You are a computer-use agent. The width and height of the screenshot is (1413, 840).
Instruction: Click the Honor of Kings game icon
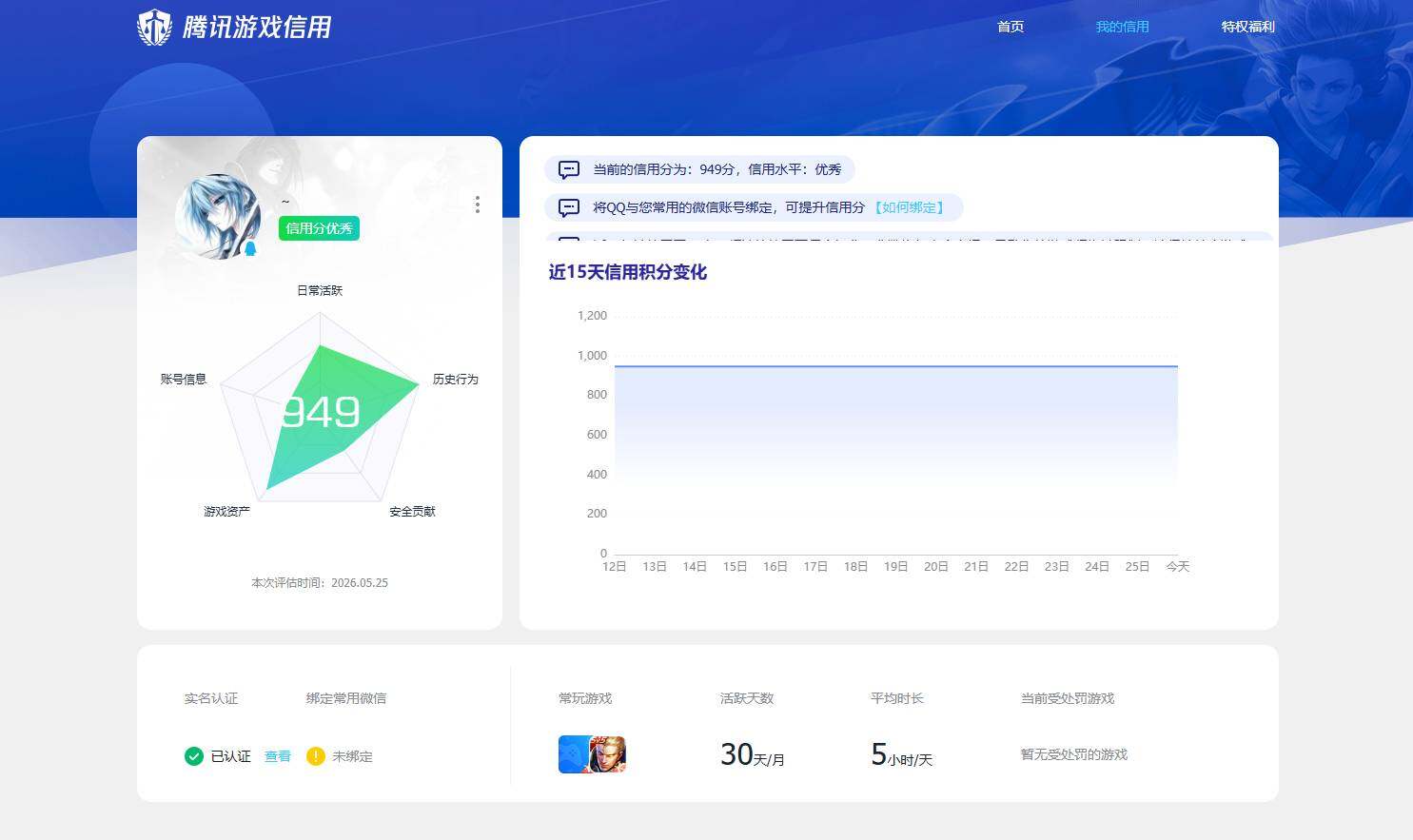pos(608,754)
